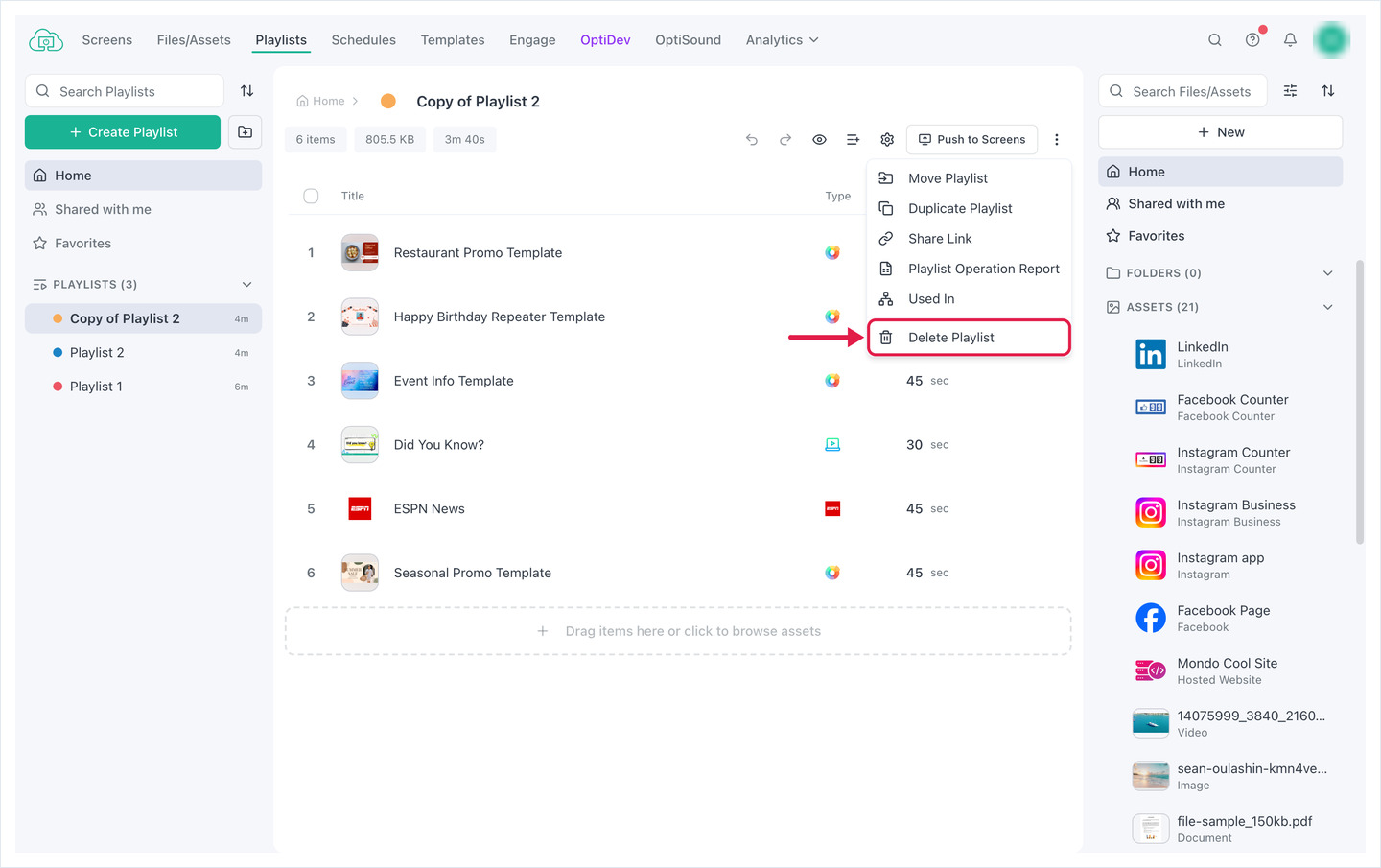Switch to the Schedules tab
This screenshot has height=868, width=1381.
click(363, 40)
